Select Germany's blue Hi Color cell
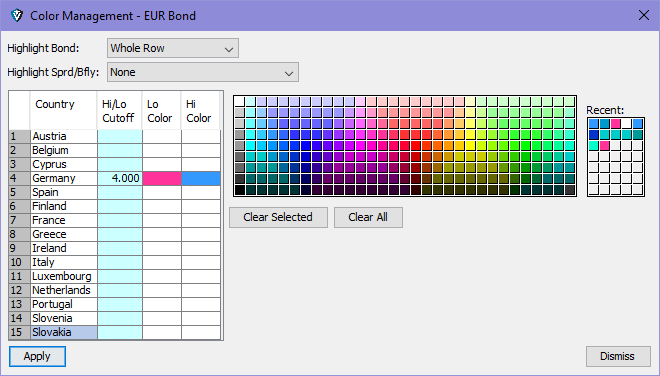 coord(201,179)
